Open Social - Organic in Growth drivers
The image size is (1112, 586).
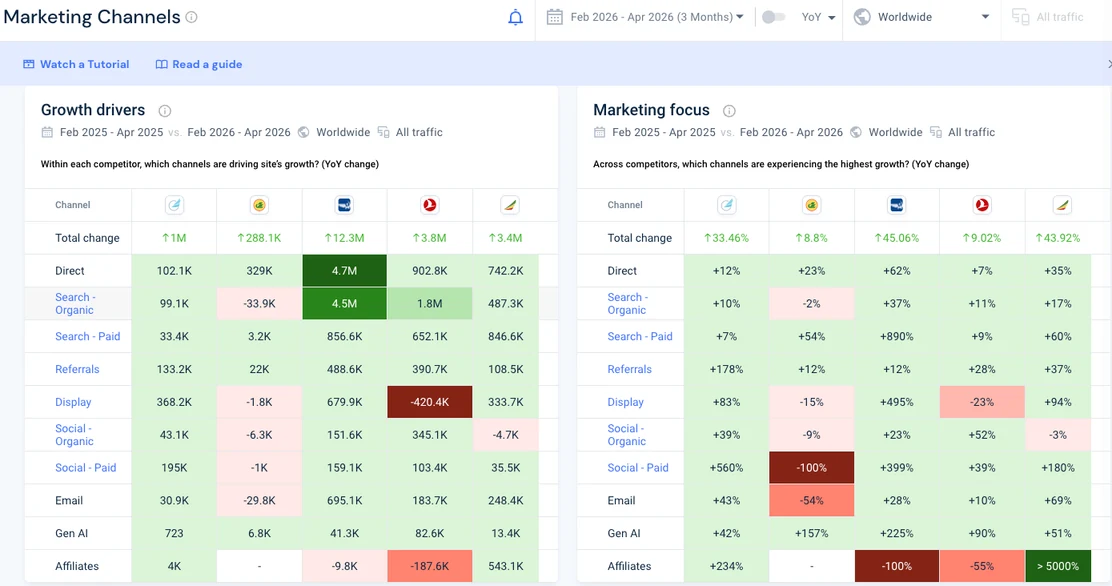pyautogui.click(x=74, y=435)
